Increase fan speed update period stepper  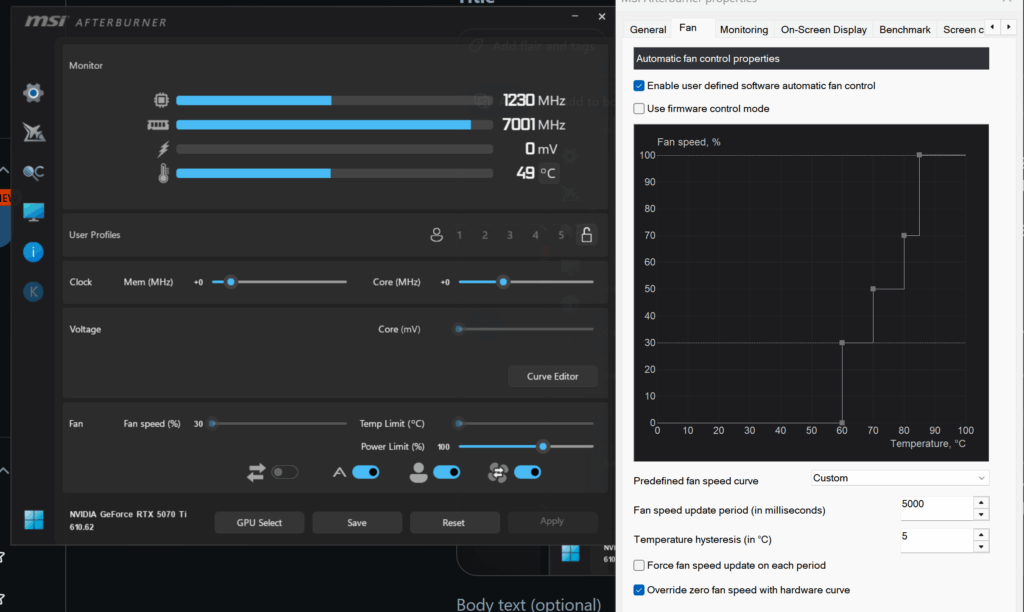tap(981, 502)
